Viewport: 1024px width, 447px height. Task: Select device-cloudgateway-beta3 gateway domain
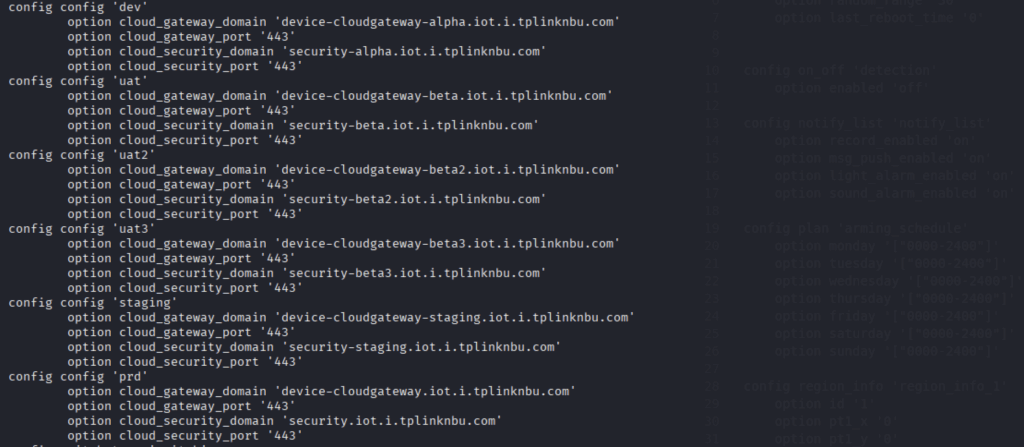pyautogui.click(x=447, y=244)
